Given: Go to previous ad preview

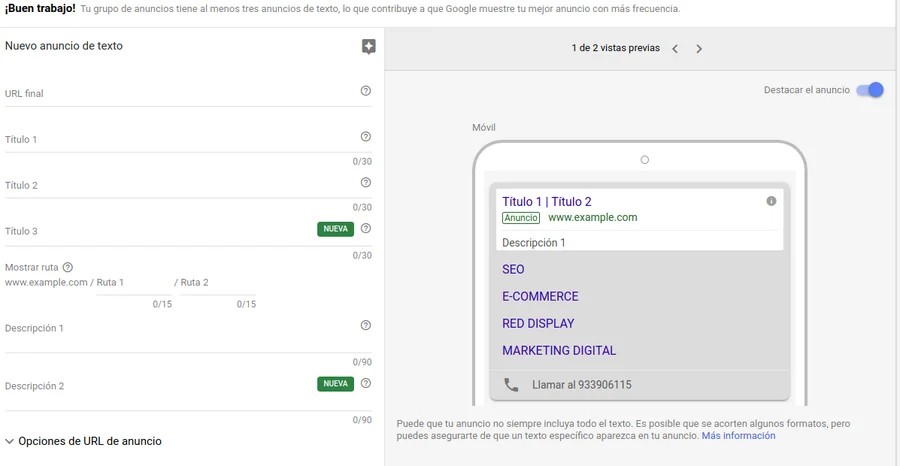Looking at the screenshot, I should click(x=675, y=49).
